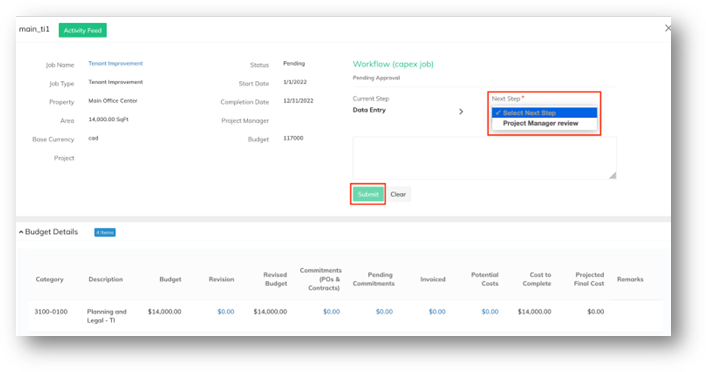Image resolution: width=706 pixels, height=372 pixels.
Task: Click the Revision column header
Action: point(221,279)
